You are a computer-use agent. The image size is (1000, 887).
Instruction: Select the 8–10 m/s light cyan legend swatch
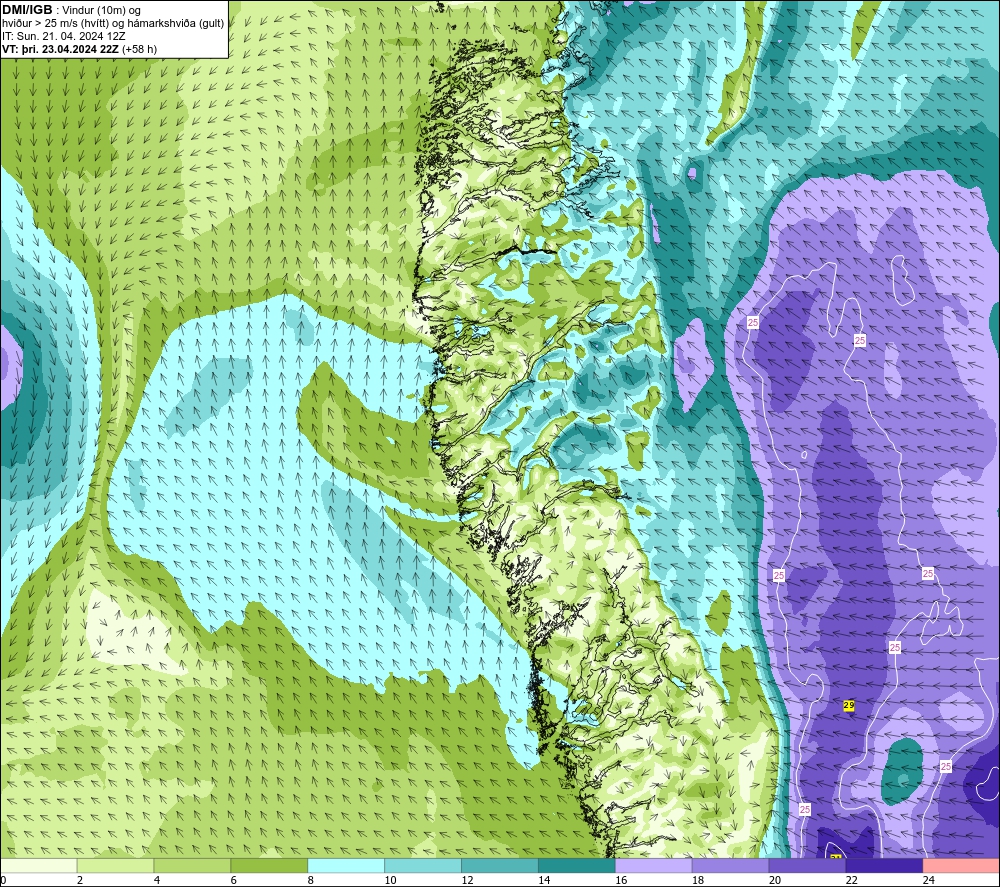tap(346, 866)
